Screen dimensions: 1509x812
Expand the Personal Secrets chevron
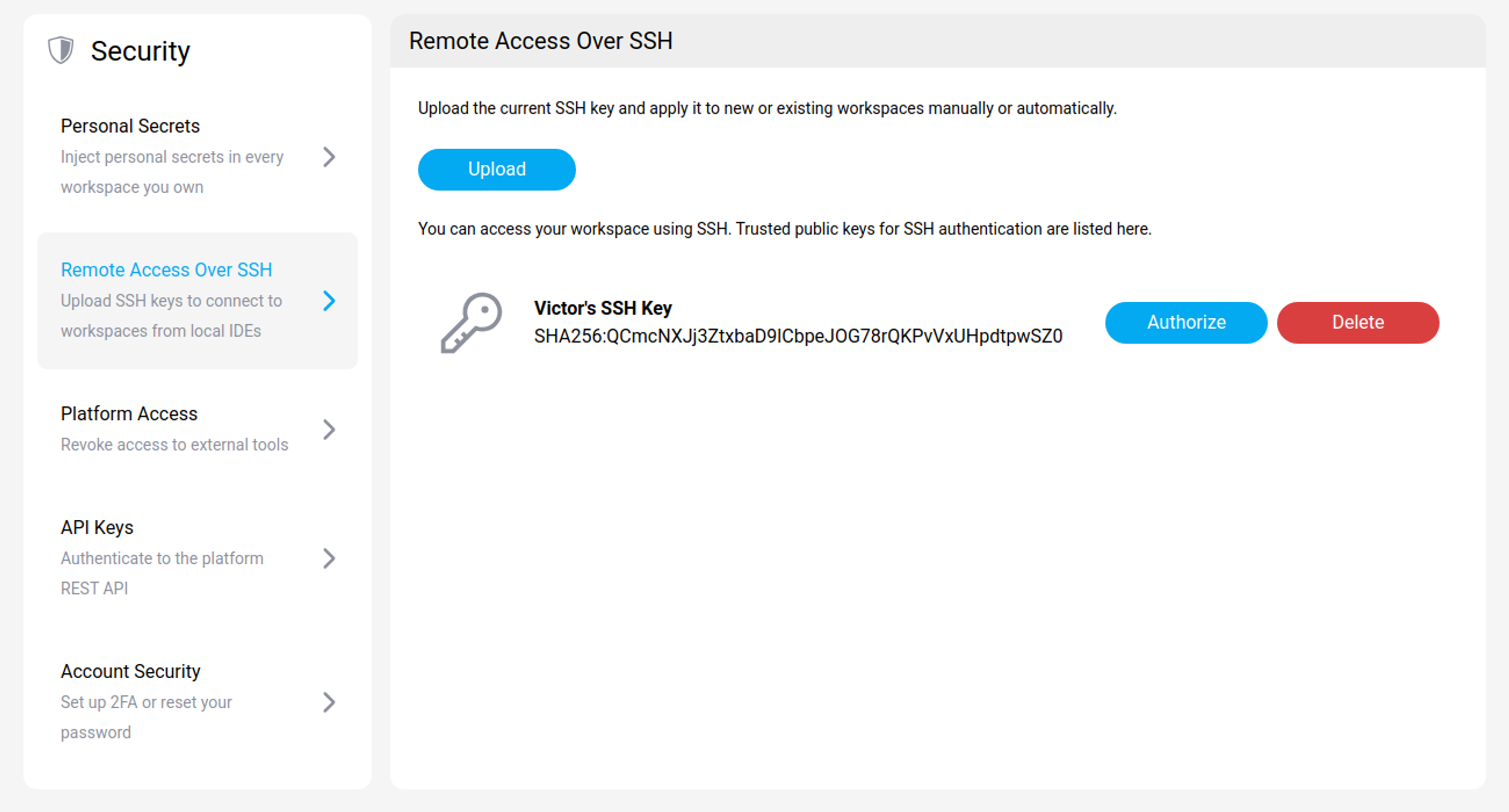pyautogui.click(x=330, y=157)
